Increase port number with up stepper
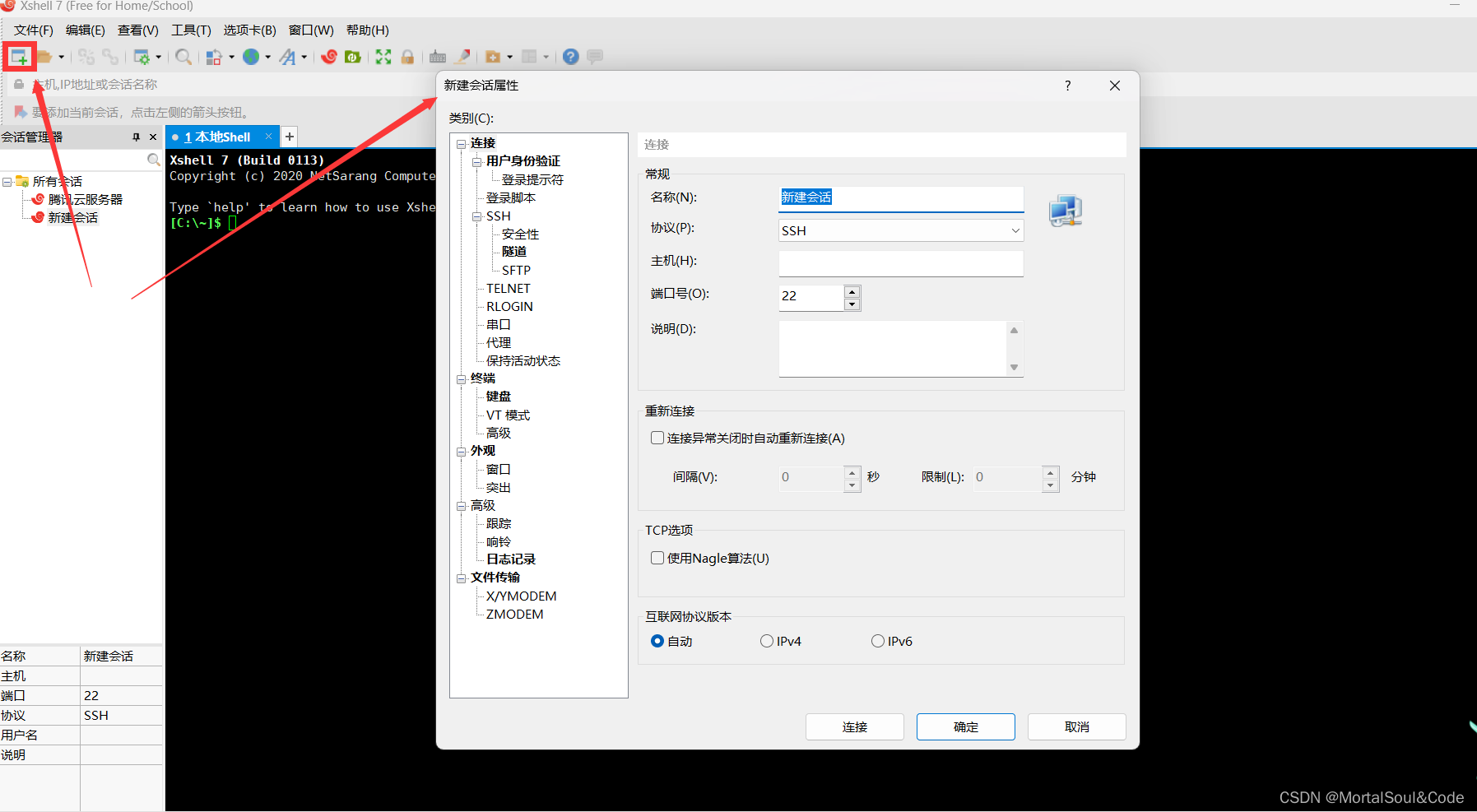 (852, 291)
